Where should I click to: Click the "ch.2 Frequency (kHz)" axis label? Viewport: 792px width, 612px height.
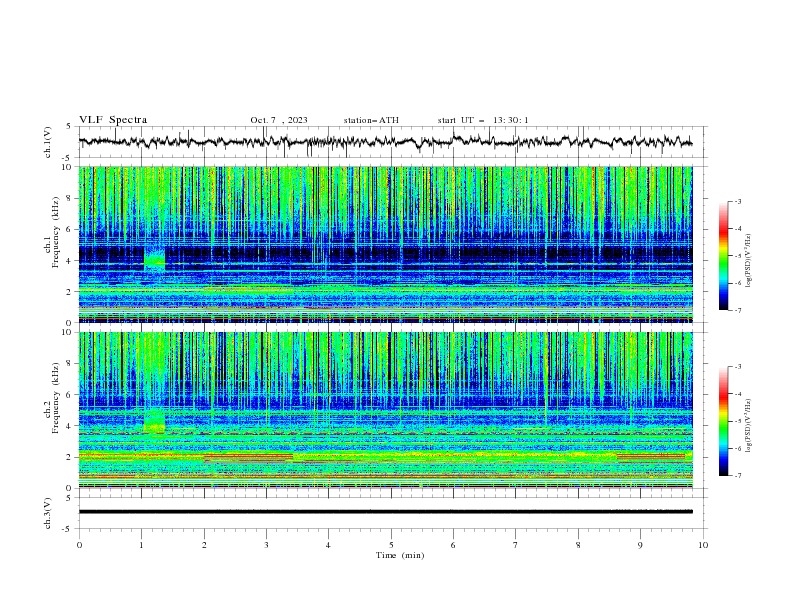[51, 398]
